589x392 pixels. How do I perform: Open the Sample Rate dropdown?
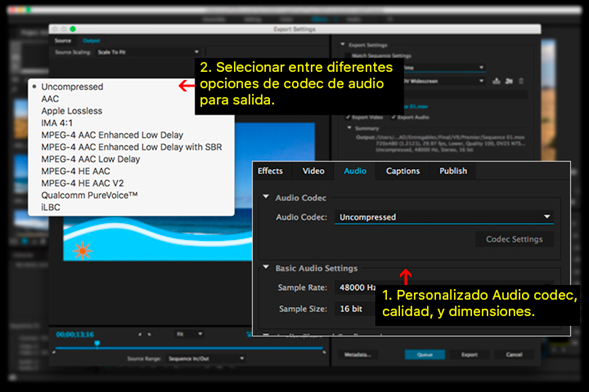point(355,288)
